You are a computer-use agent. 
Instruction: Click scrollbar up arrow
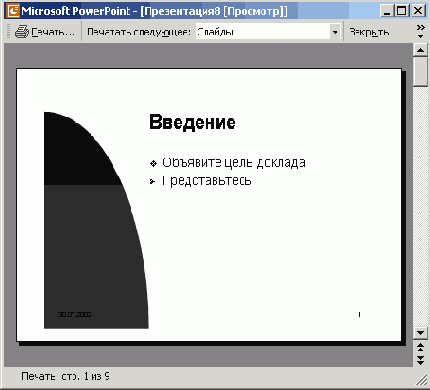(x=420, y=50)
